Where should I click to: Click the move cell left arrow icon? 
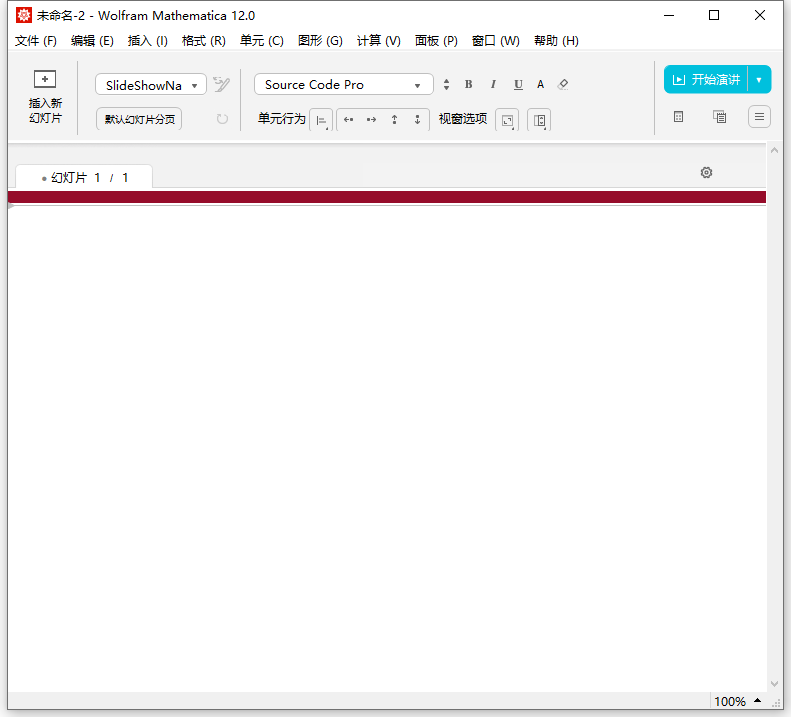pyautogui.click(x=348, y=120)
